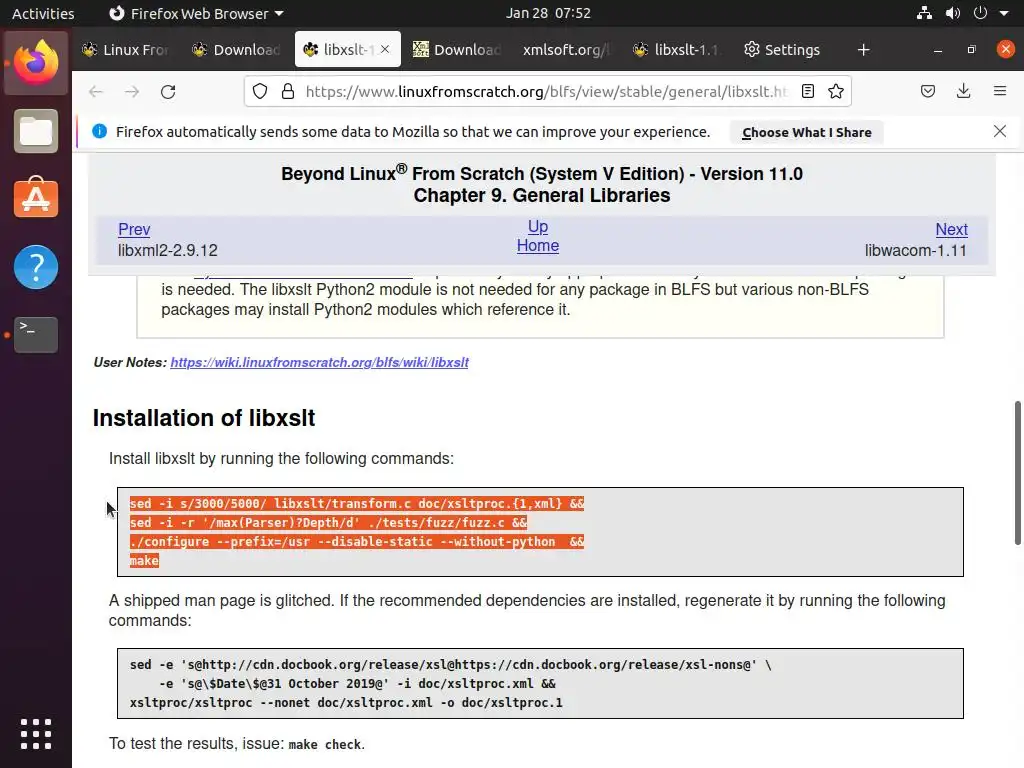1024x768 pixels.
Task: Switch to the libxslt-1.1 tab
Action: [x=677, y=50]
